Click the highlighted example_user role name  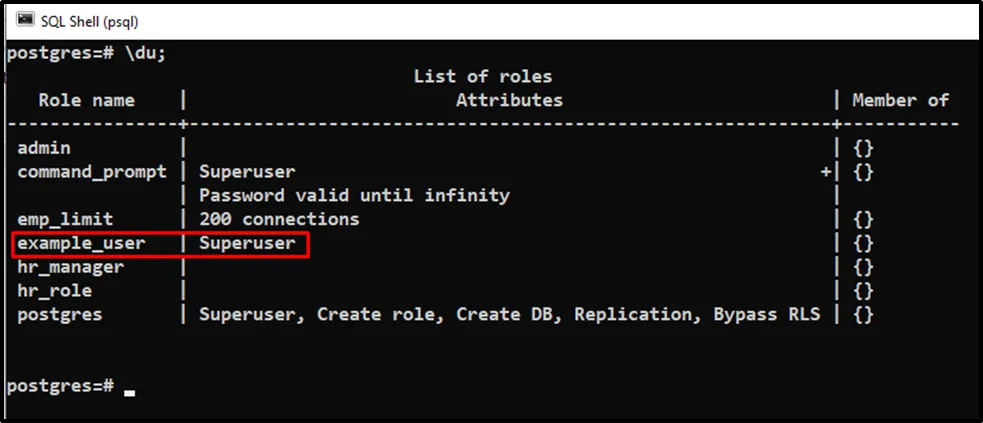click(80, 243)
